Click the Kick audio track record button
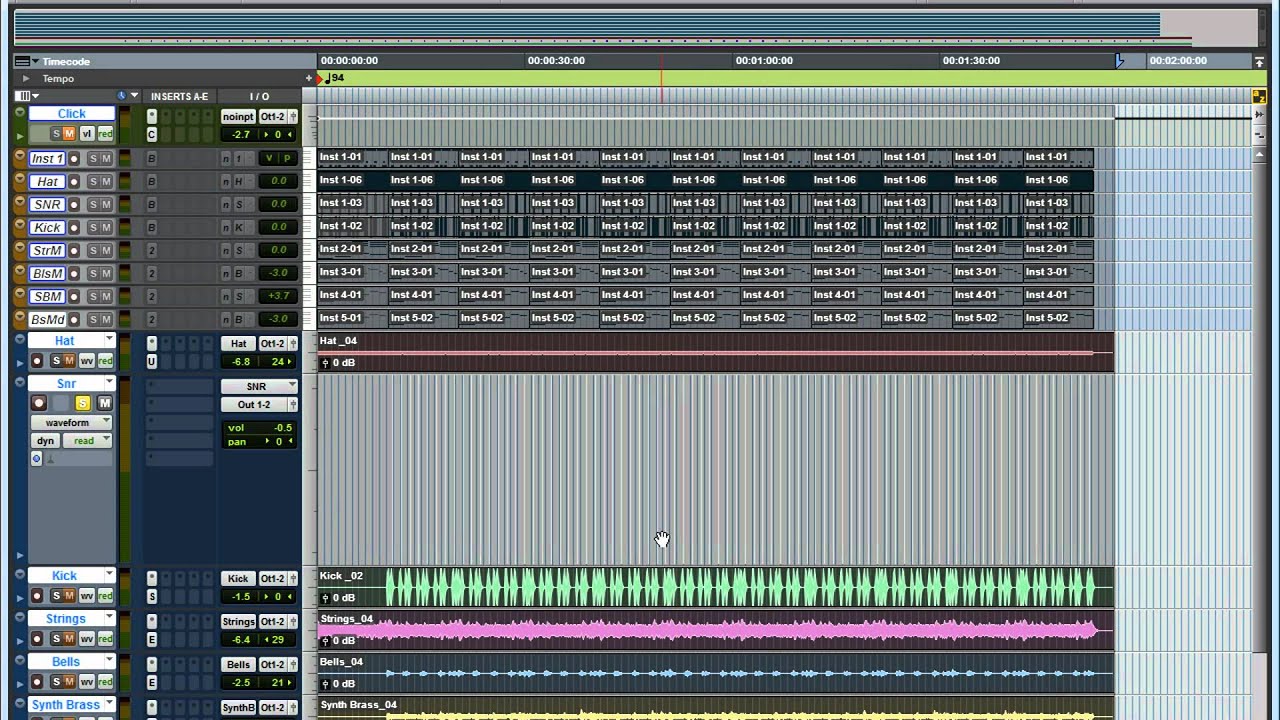 coord(37,596)
